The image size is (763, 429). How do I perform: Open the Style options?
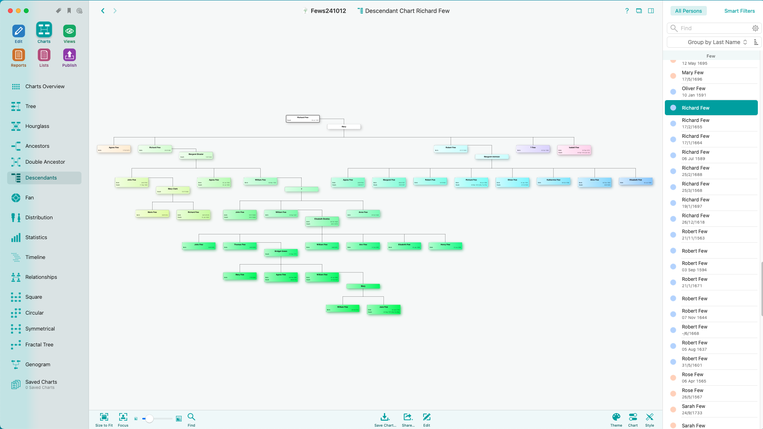tap(650, 420)
